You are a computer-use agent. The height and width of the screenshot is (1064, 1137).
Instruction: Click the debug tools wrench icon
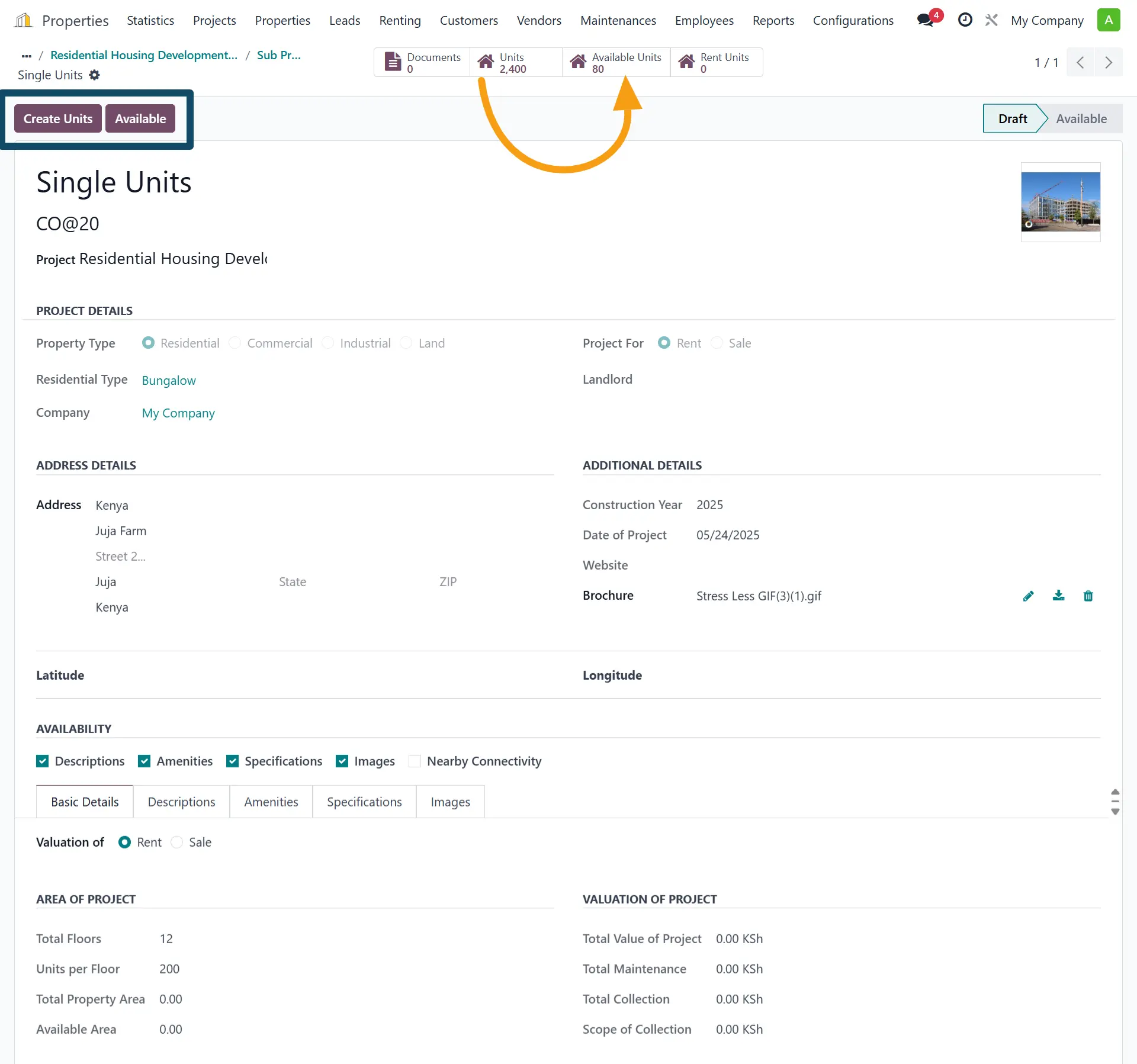click(x=991, y=20)
